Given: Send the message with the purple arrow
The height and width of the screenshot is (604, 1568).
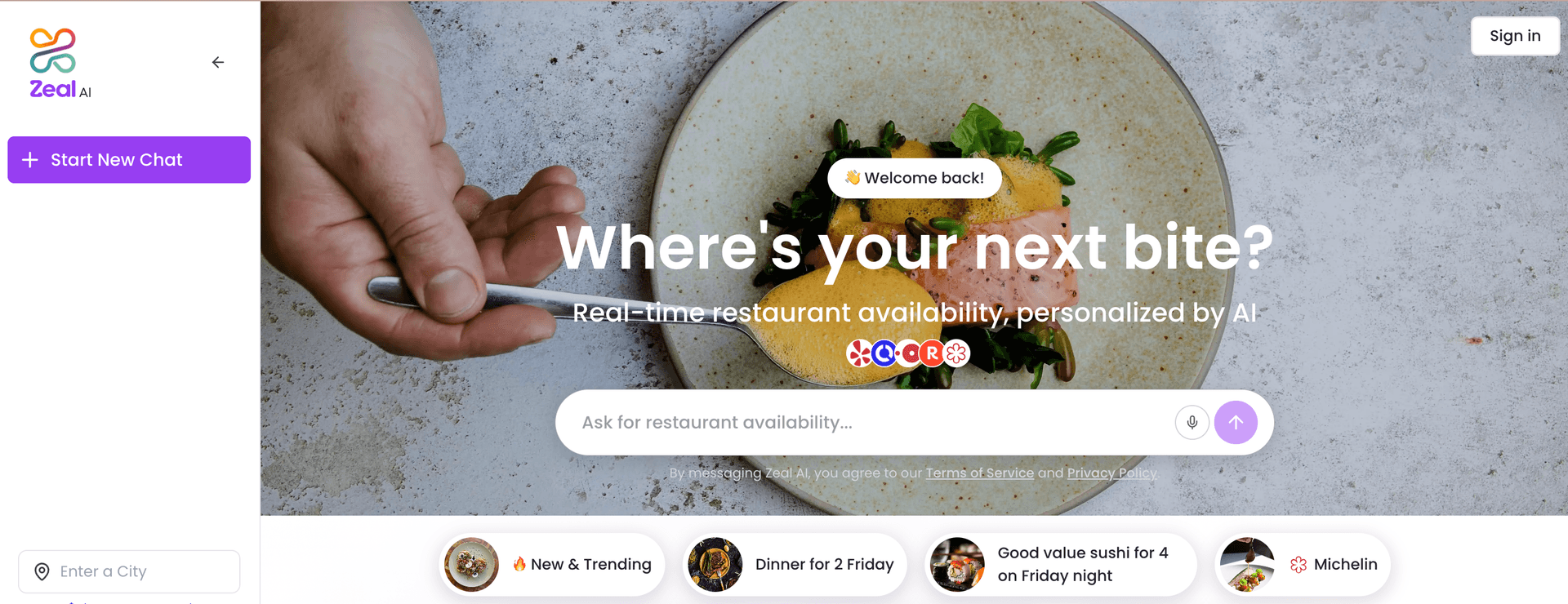Looking at the screenshot, I should 1236,422.
